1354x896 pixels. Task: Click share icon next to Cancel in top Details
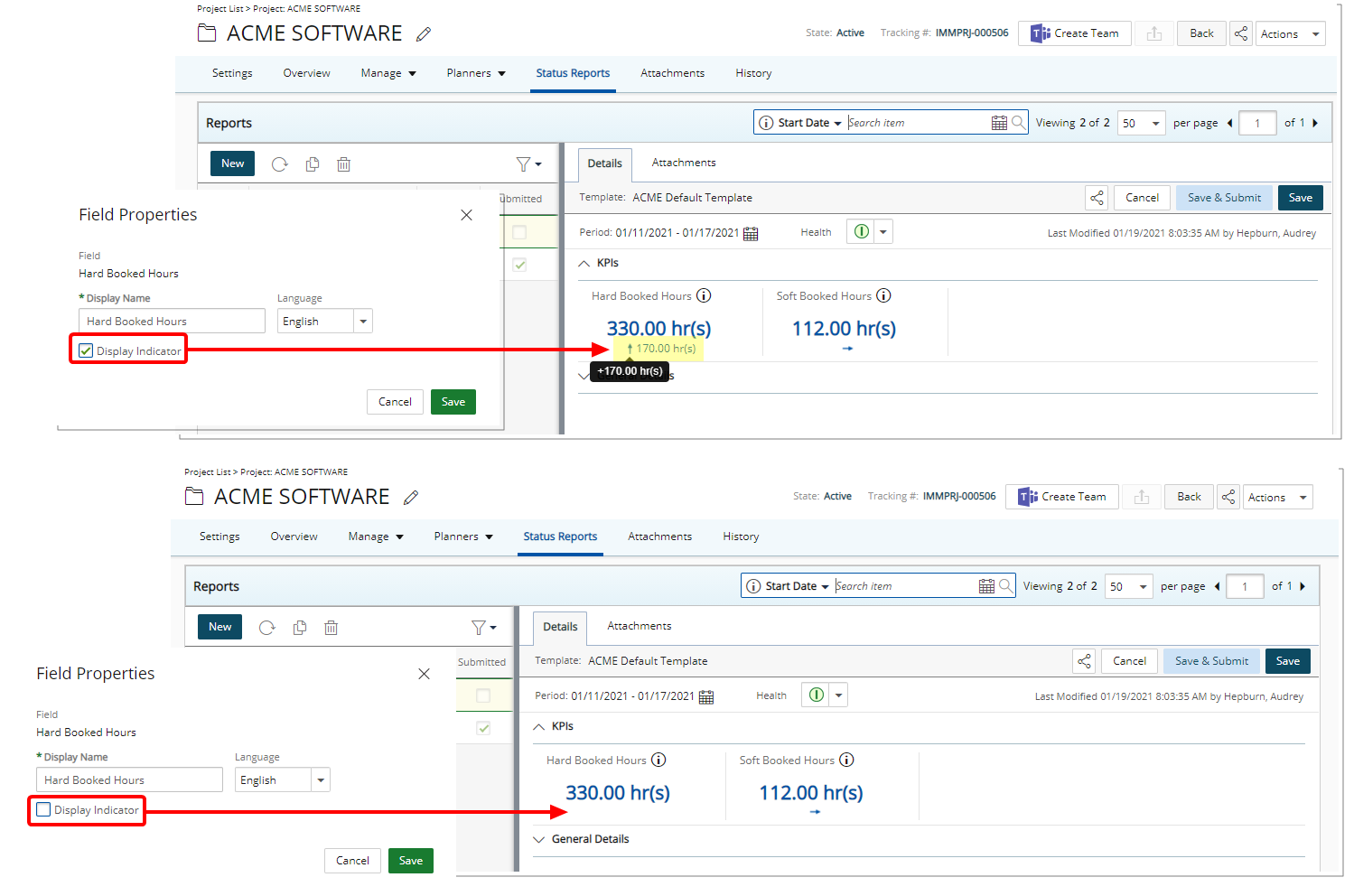click(1097, 198)
